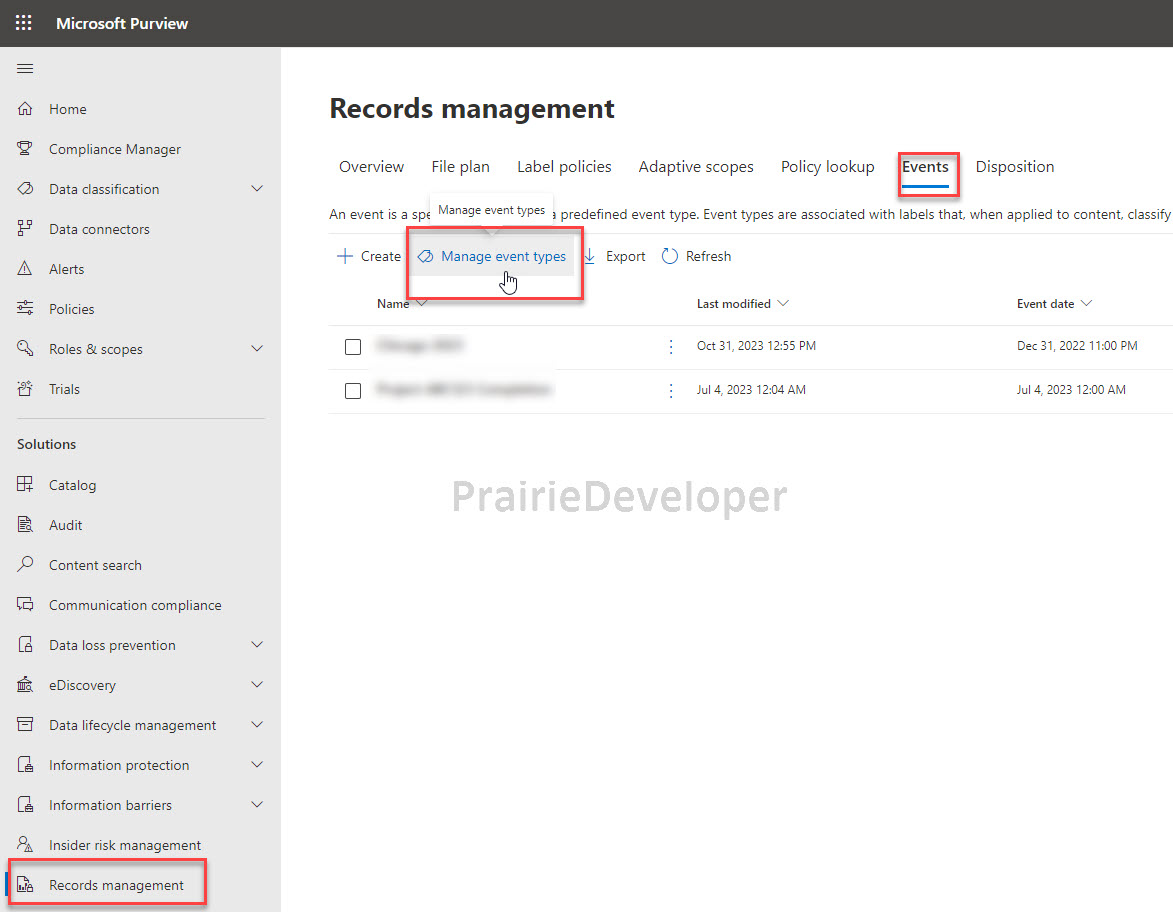The width and height of the screenshot is (1173, 912).
Task: Open more actions for Jul 4, 2023 event
Action: 671,391
